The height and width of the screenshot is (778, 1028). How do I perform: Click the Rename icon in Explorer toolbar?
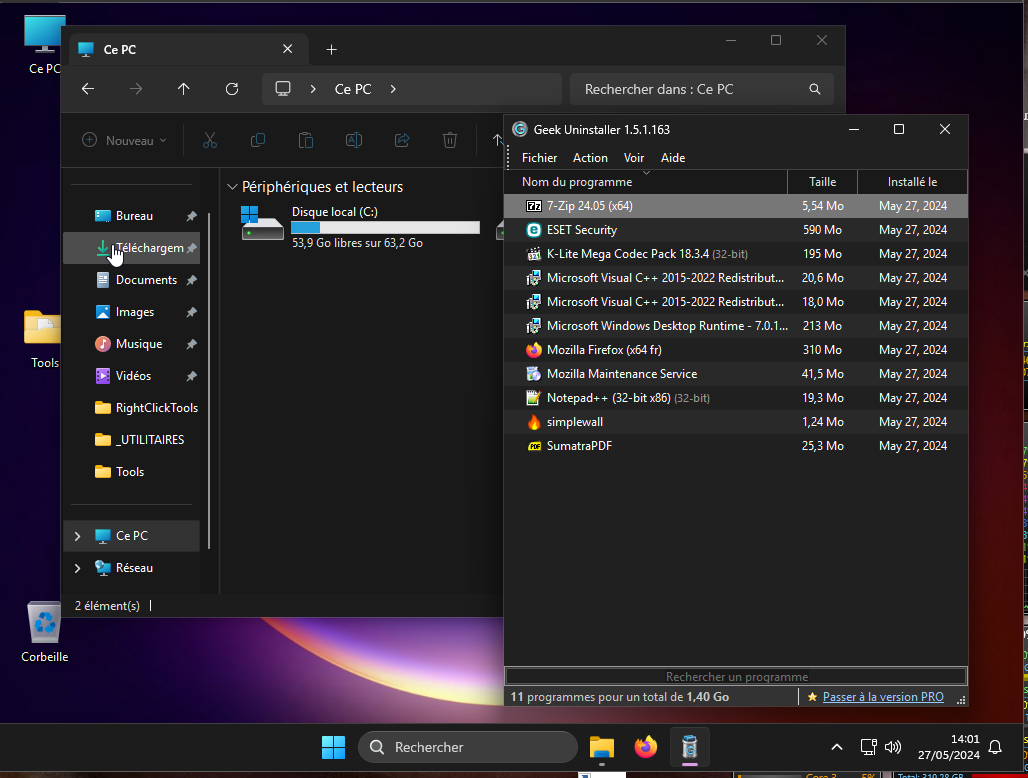point(354,140)
